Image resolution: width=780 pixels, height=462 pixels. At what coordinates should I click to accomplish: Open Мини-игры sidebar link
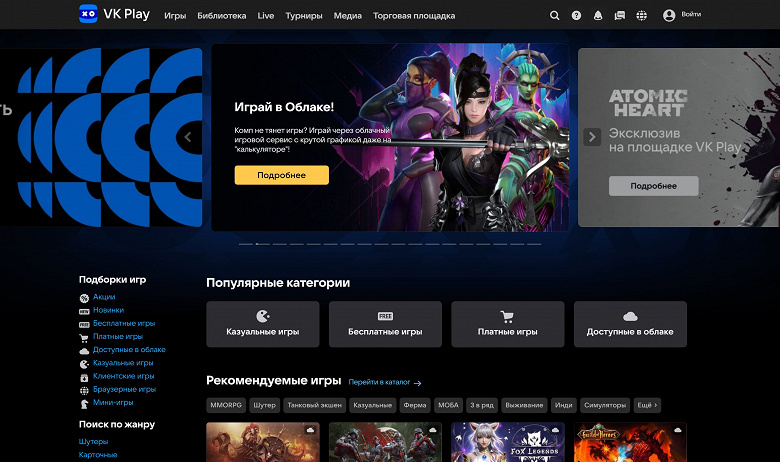coord(113,403)
